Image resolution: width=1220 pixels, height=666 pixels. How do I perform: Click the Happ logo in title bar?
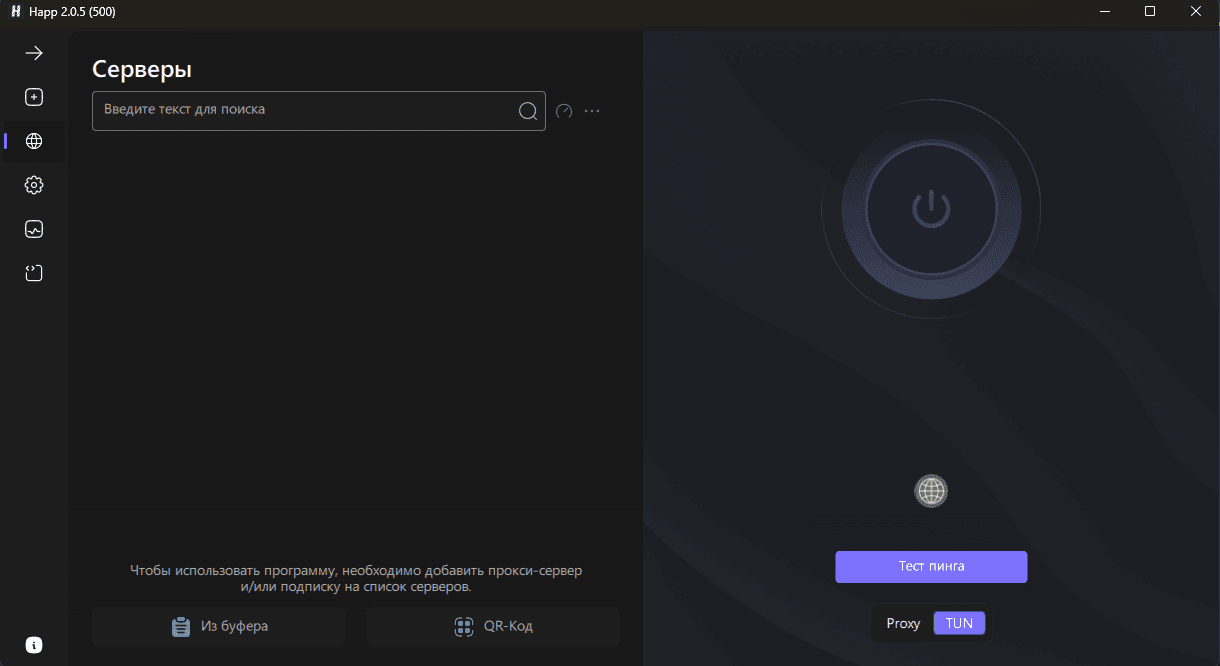click(x=16, y=11)
